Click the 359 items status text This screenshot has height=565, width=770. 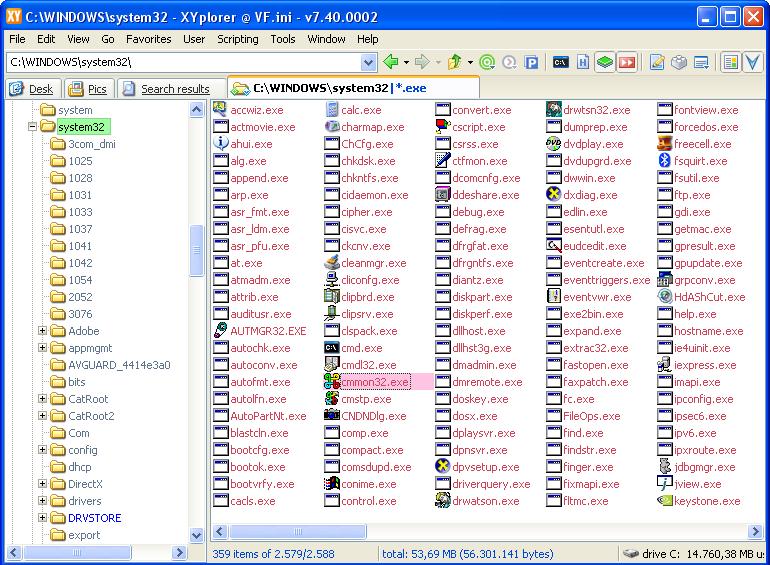[273, 554]
